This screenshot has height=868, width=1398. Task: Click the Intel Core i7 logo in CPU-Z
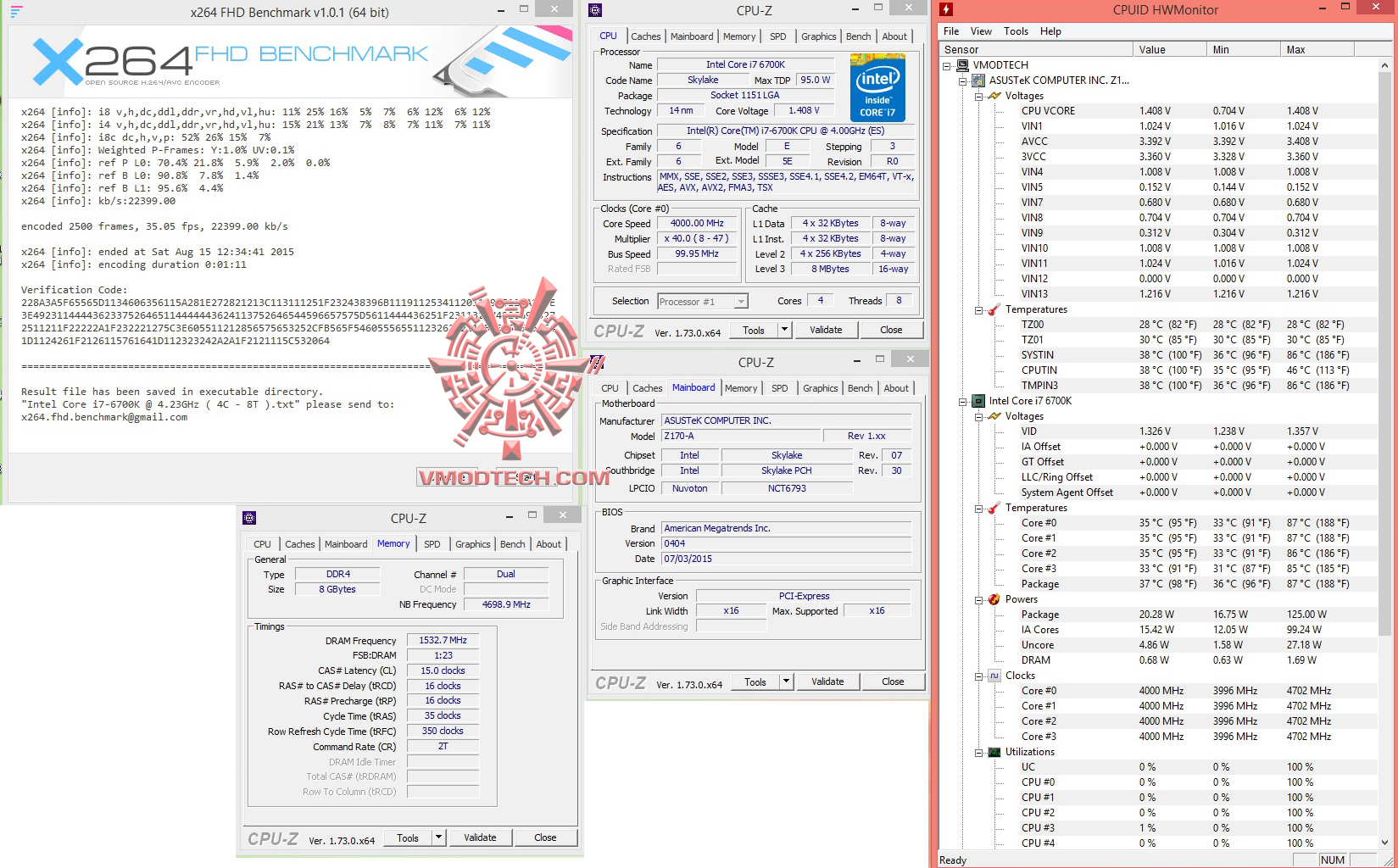877,88
